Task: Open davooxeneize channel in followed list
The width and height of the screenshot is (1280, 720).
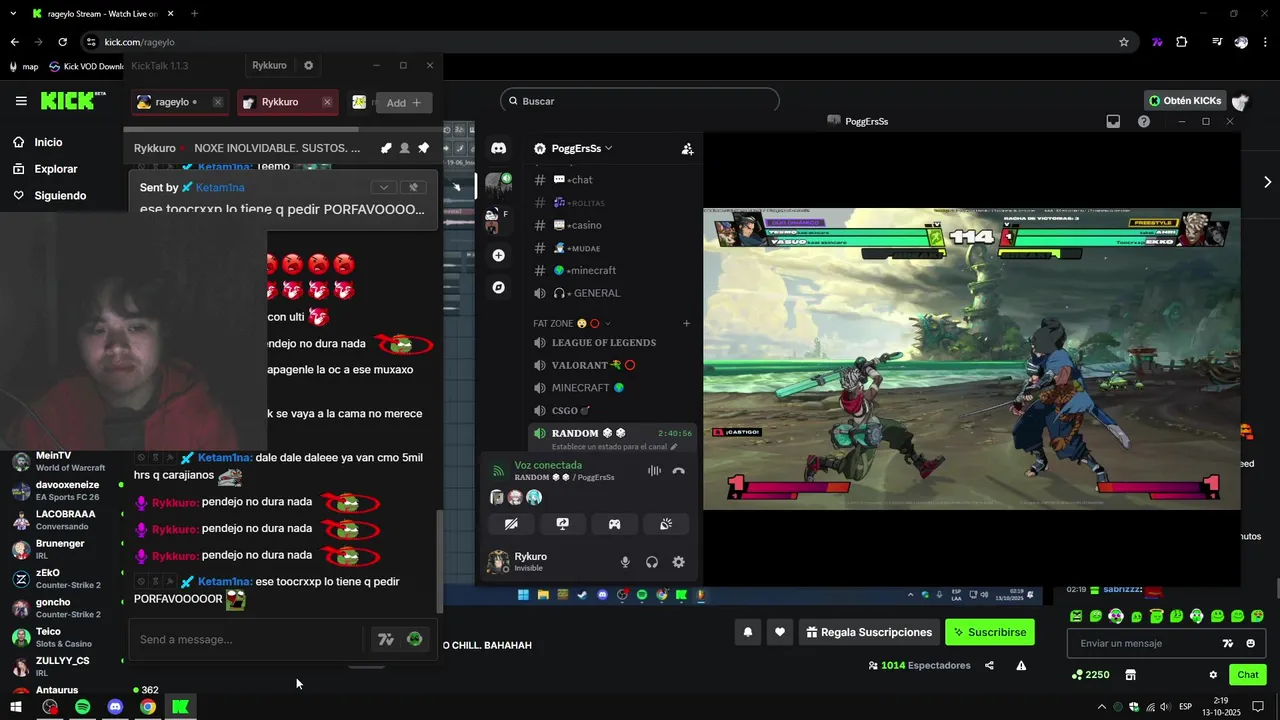Action: point(68,491)
